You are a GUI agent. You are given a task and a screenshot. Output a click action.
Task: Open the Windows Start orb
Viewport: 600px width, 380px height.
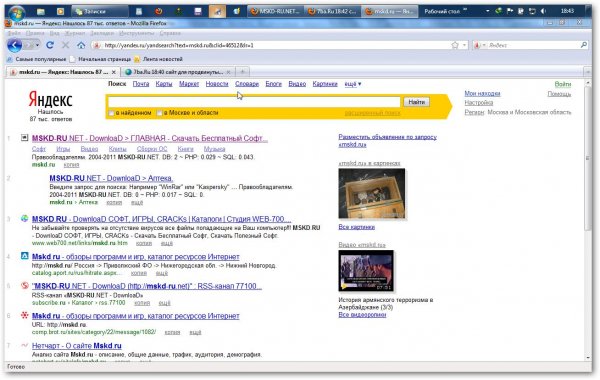(16, 12)
